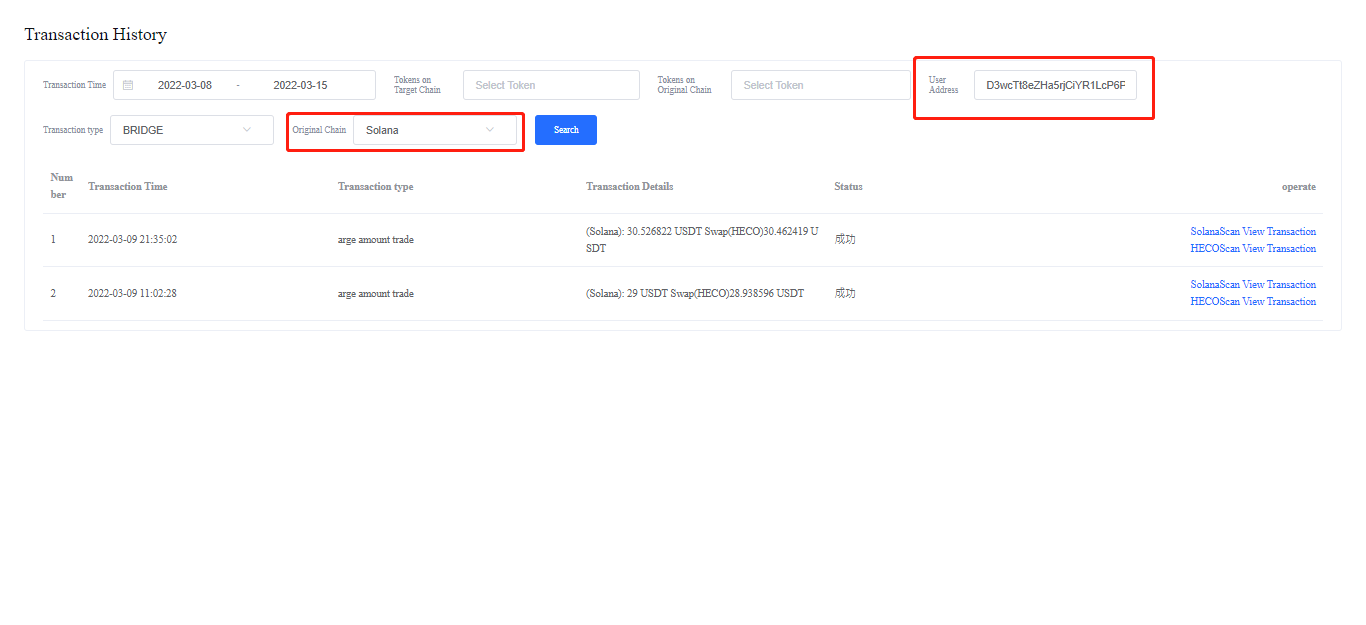Click the Original Chain filter label
Image resolution: width=1366 pixels, height=625 pixels.
(x=319, y=130)
